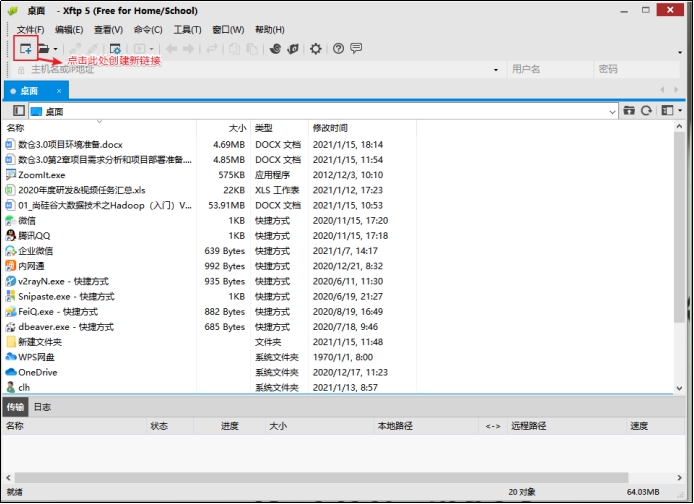The width and height of the screenshot is (694, 504).
Task: Click the file list scroll-up arrow
Action: click(x=679, y=127)
